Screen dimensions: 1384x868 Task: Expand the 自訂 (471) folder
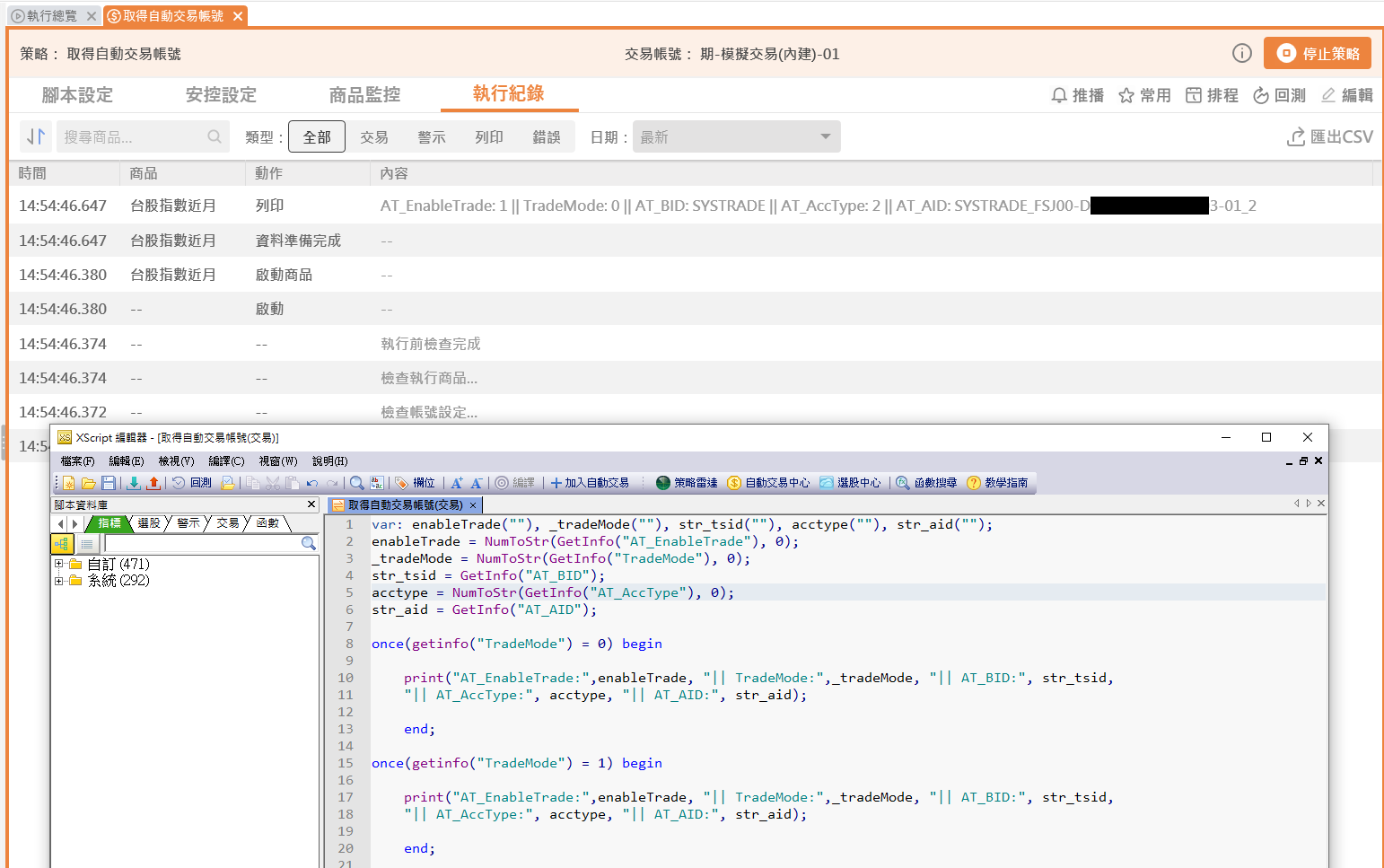59,565
